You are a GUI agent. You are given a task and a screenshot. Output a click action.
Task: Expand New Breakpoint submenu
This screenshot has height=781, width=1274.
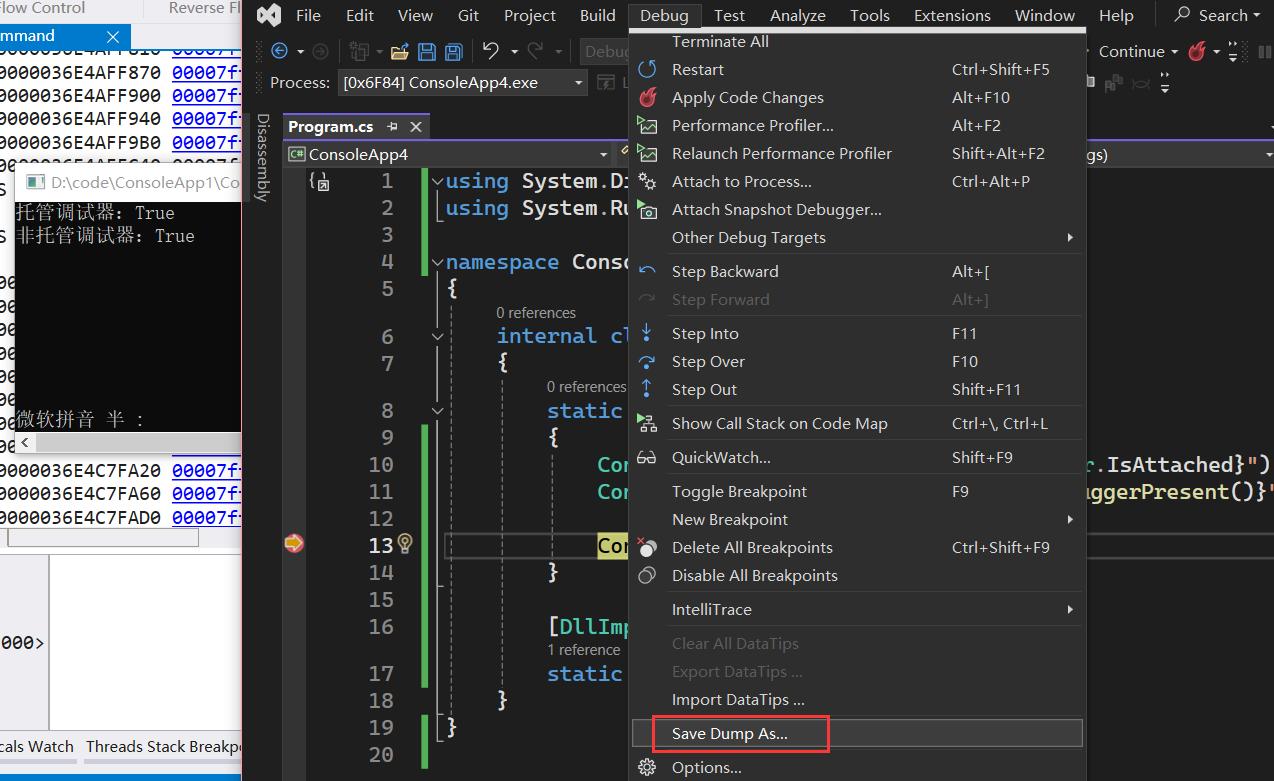coord(857,519)
